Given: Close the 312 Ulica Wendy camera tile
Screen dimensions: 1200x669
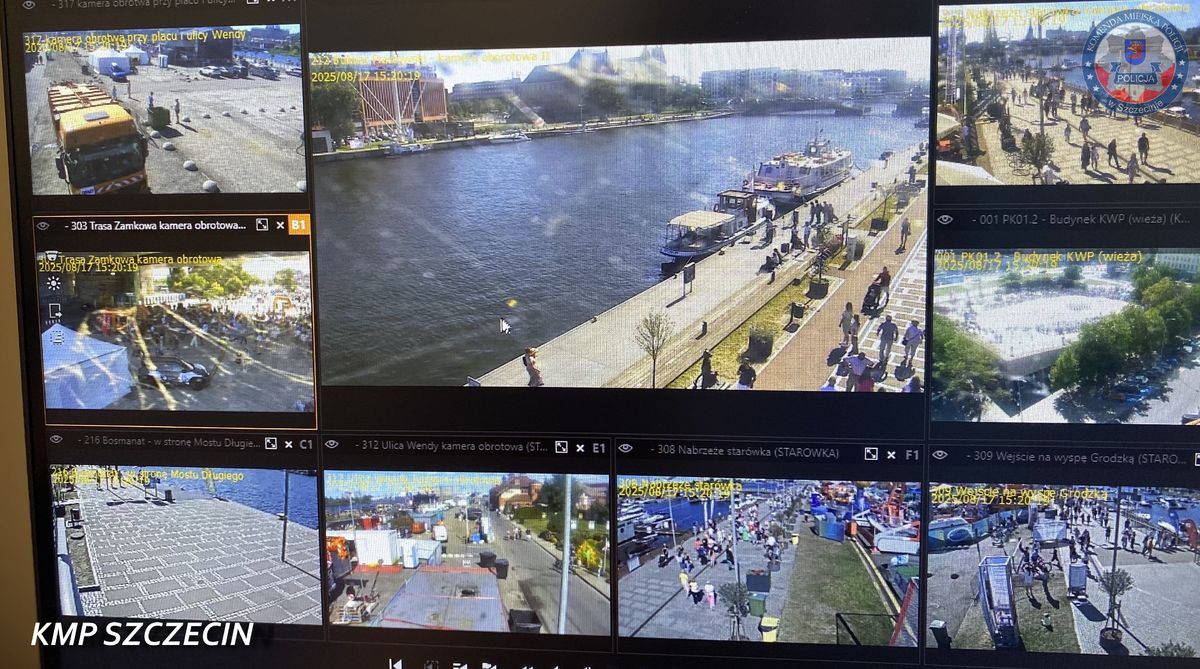Looking at the screenshot, I should [580, 448].
